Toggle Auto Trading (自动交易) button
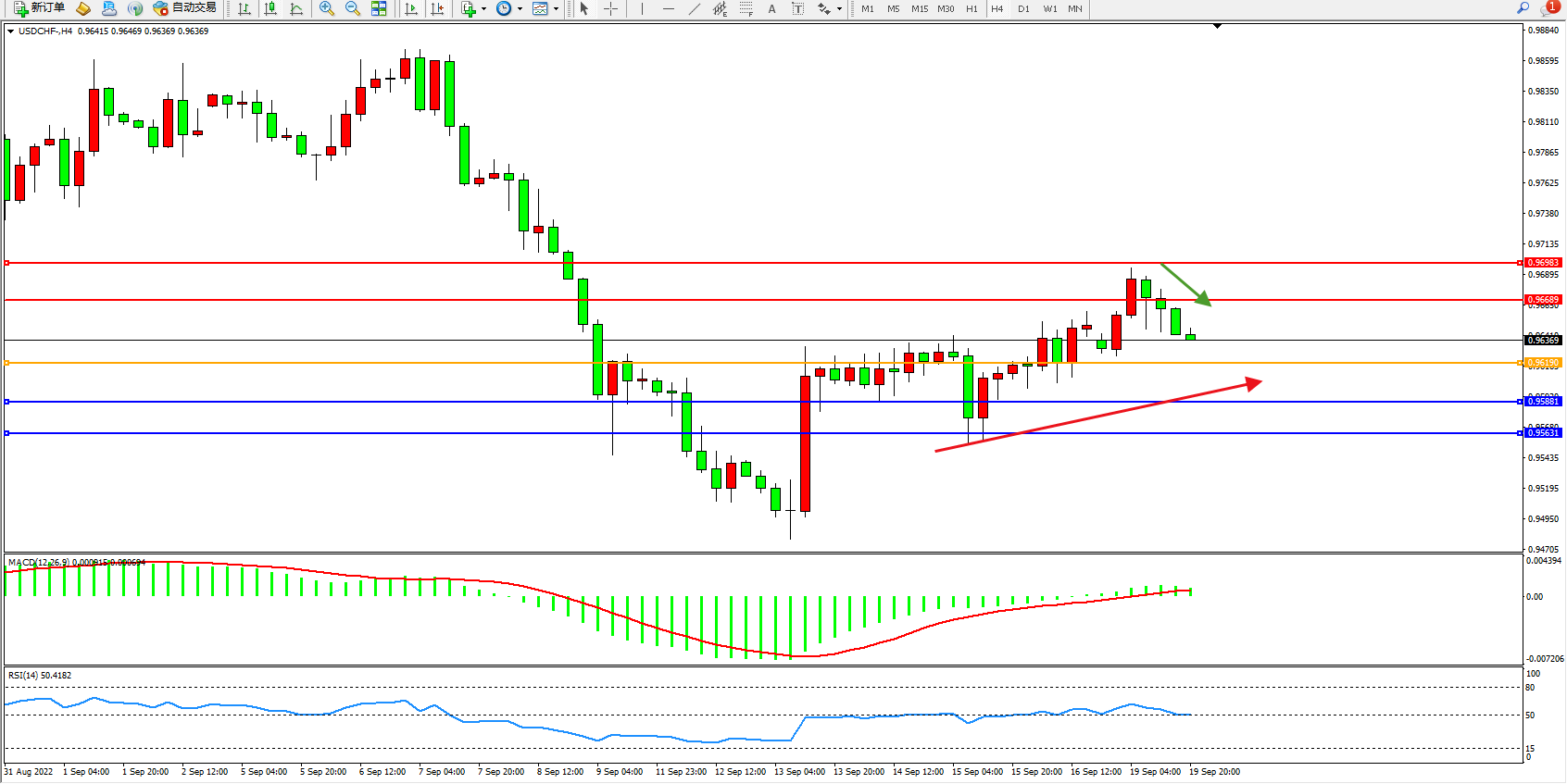 click(x=184, y=8)
